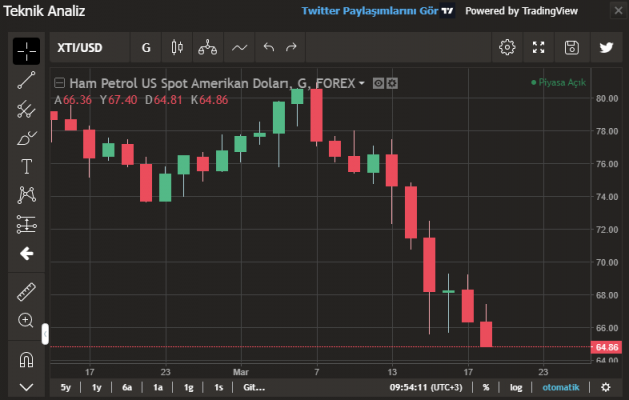Open the Git... go-to-date button
This screenshot has height=400, width=629.
point(254,388)
